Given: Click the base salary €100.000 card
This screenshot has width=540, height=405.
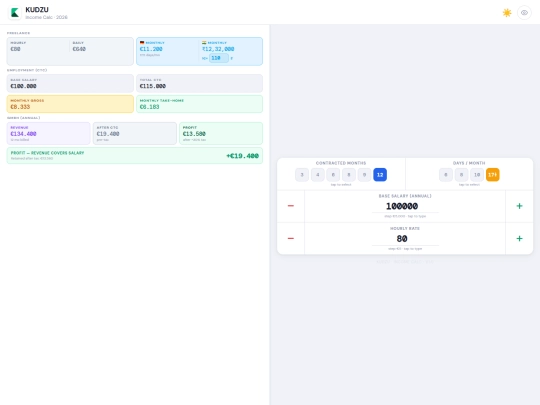Looking at the screenshot, I should (70, 83).
